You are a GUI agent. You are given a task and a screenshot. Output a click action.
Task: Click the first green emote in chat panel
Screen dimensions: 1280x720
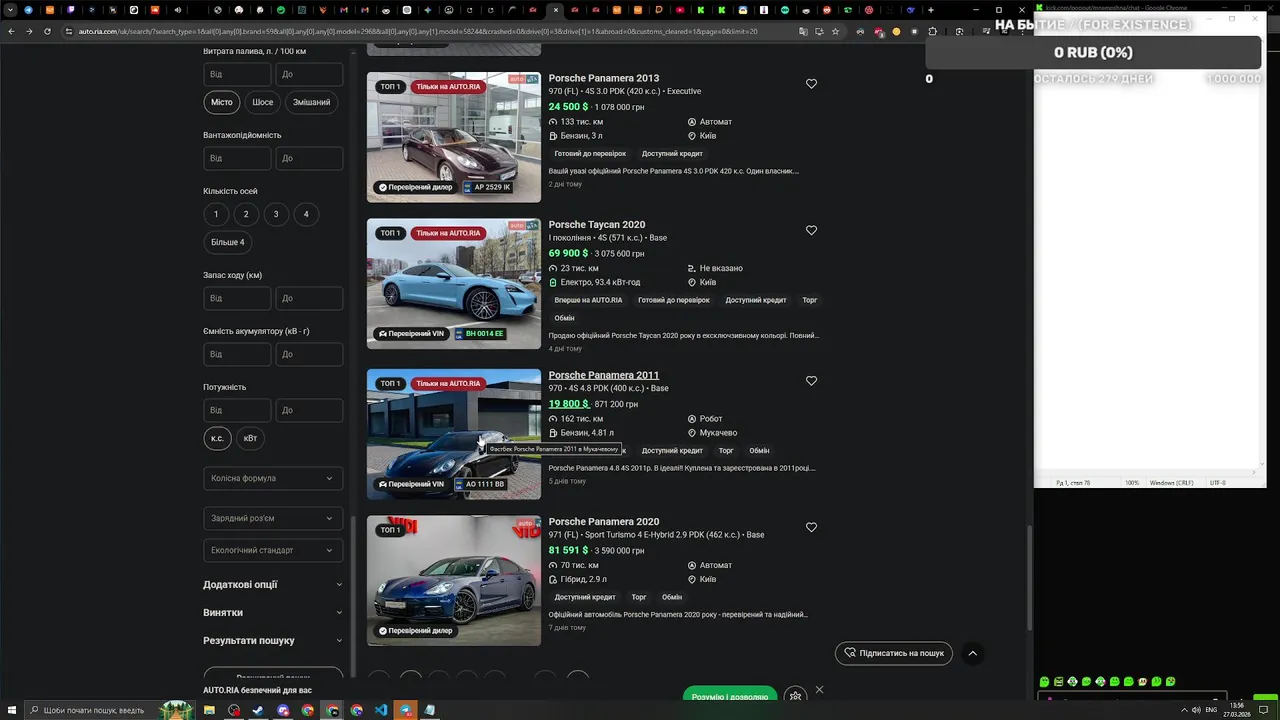(1044, 682)
